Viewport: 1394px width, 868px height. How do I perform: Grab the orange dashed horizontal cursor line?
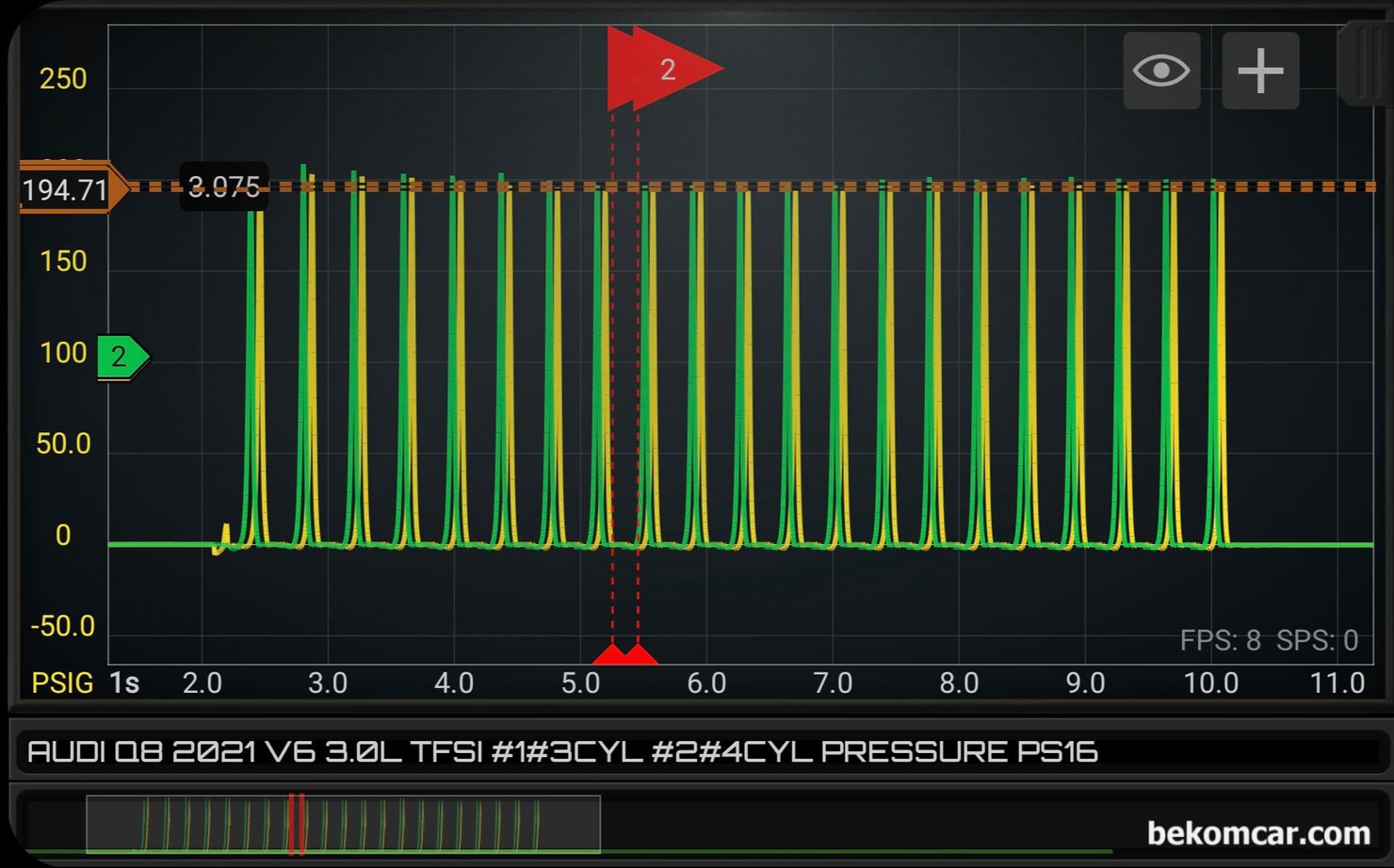pos(754,186)
